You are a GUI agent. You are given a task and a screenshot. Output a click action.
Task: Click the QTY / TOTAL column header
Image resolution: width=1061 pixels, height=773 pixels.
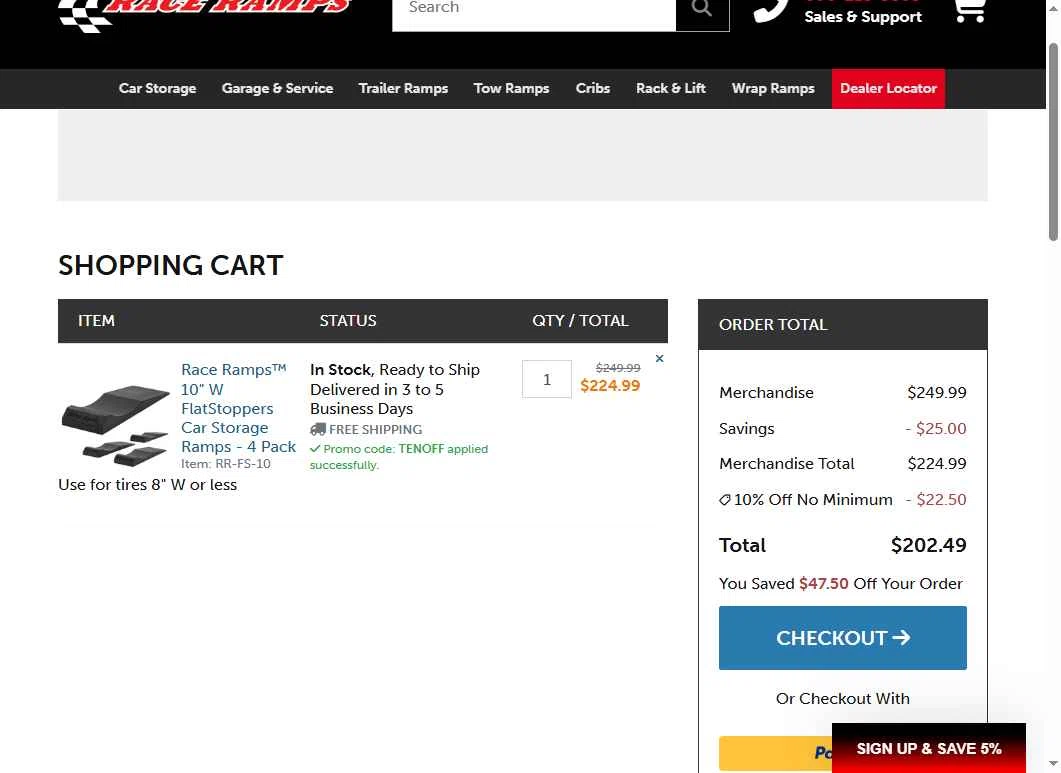click(x=580, y=320)
